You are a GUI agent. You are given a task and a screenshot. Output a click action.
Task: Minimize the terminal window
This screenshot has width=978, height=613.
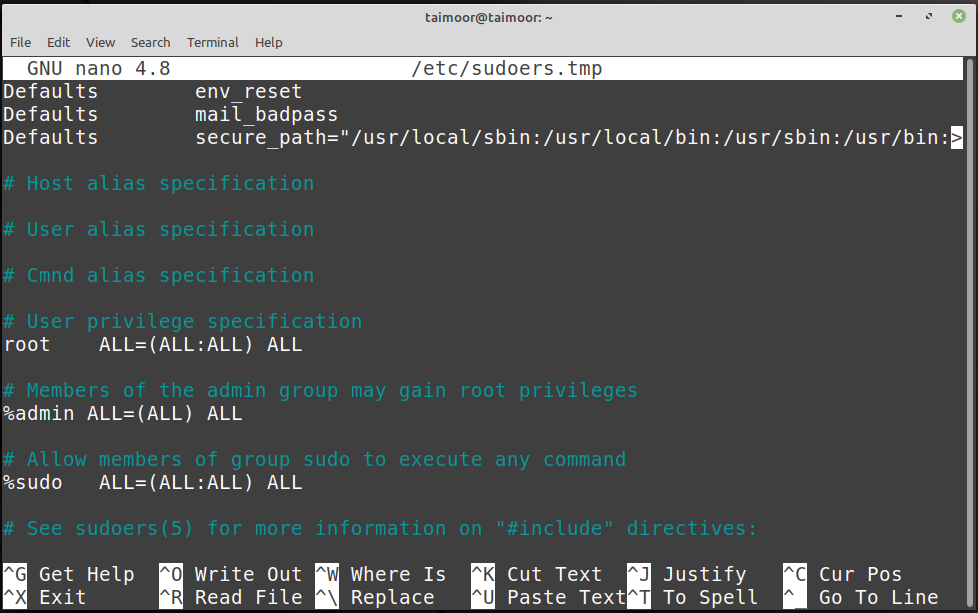pos(899,16)
